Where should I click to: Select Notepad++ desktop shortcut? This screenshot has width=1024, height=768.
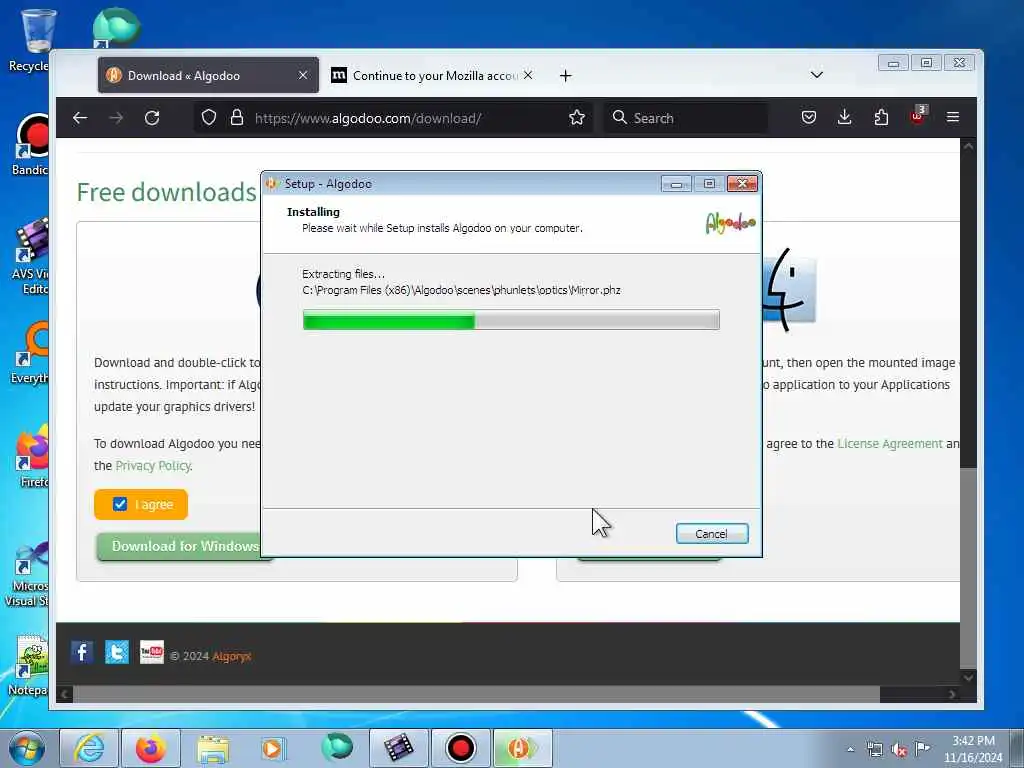[x=29, y=665]
